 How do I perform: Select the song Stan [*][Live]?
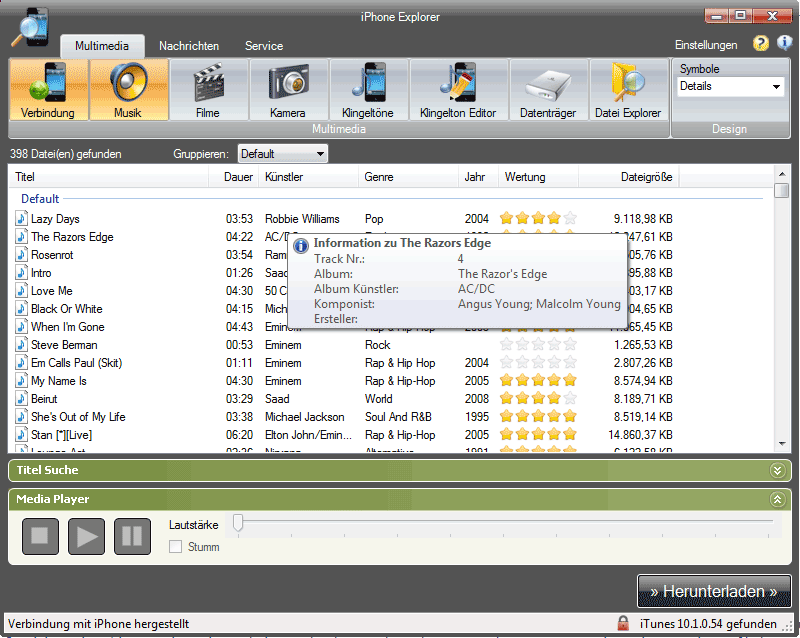click(x=61, y=435)
